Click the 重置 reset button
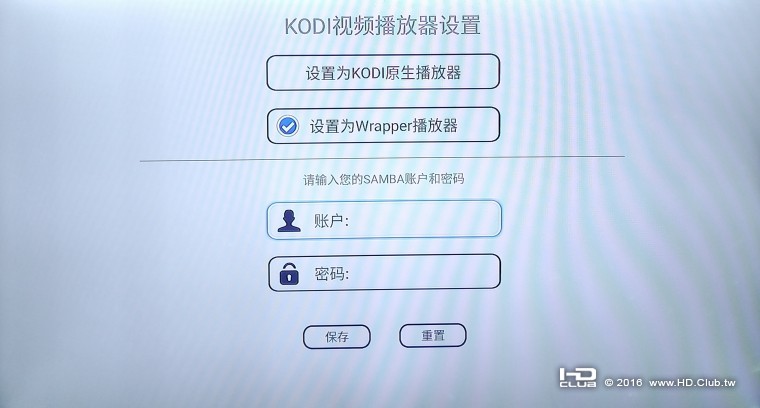 [x=433, y=335]
